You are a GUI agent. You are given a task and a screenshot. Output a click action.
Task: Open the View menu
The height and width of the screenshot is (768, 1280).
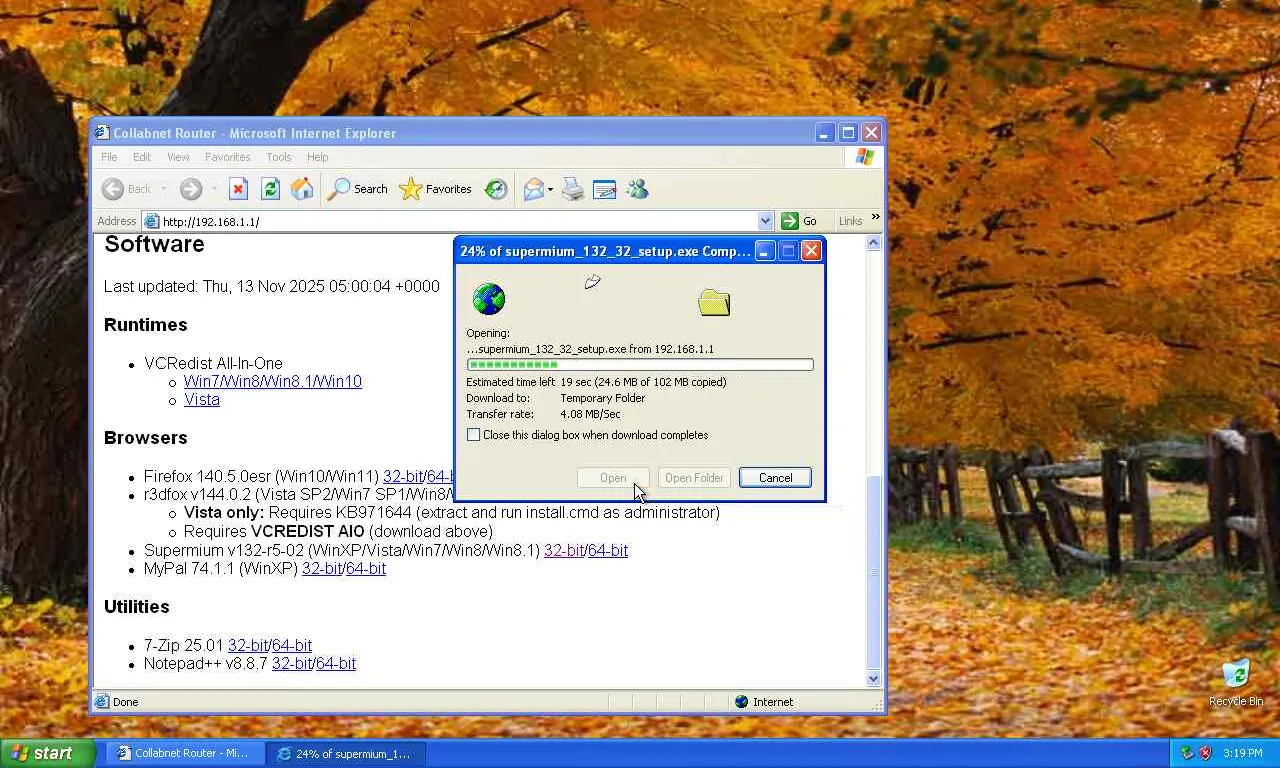(x=178, y=157)
